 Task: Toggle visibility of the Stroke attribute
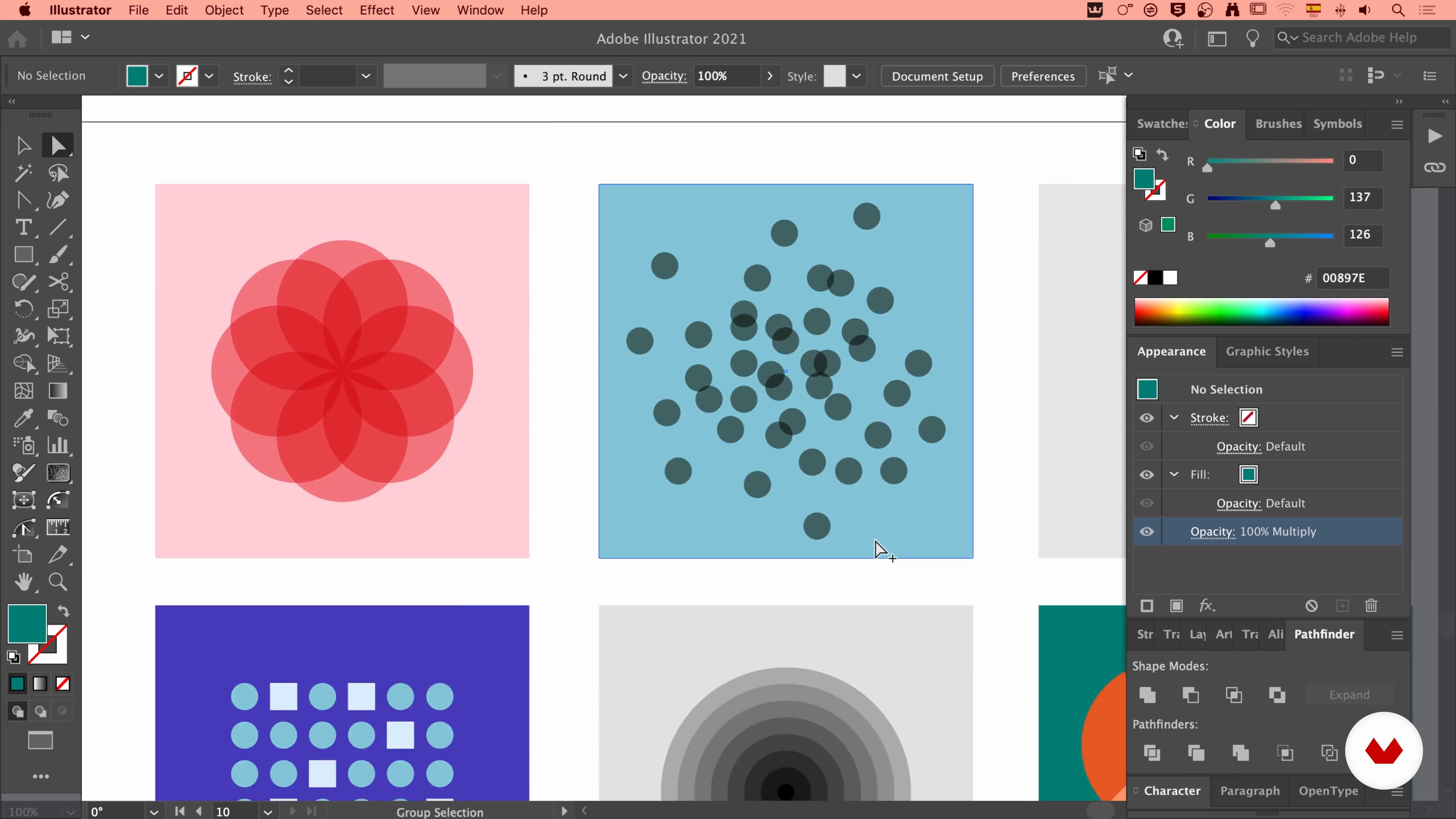[1146, 418]
